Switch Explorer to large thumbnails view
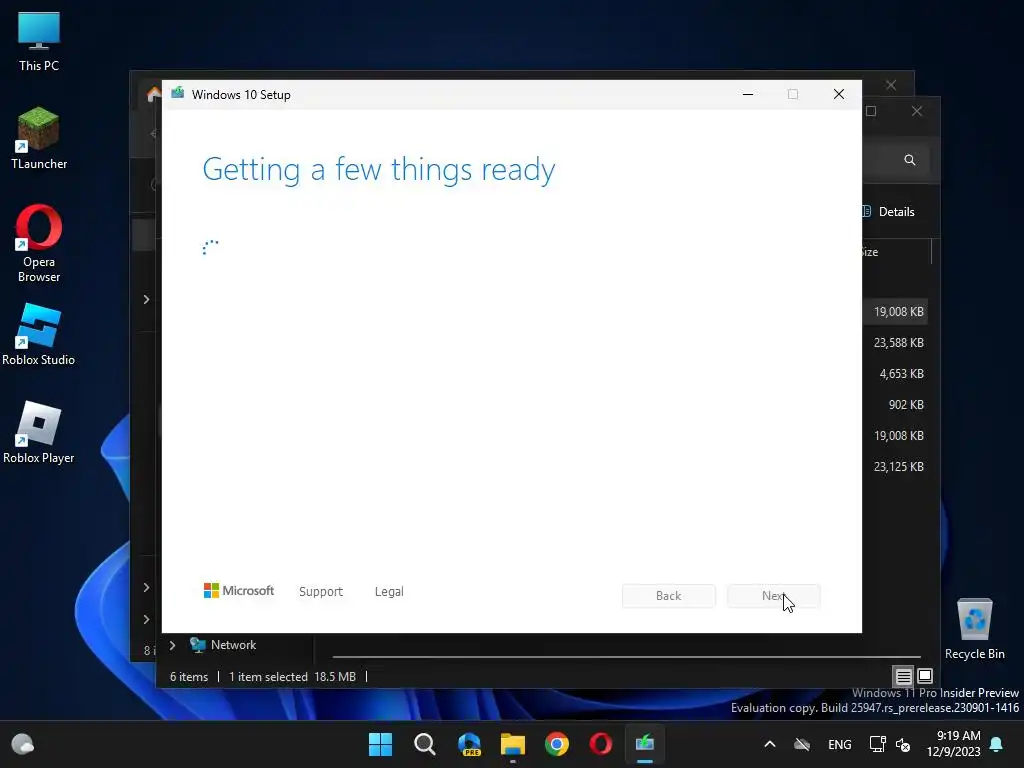This screenshot has height=768, width=1024. click(925, 677)
